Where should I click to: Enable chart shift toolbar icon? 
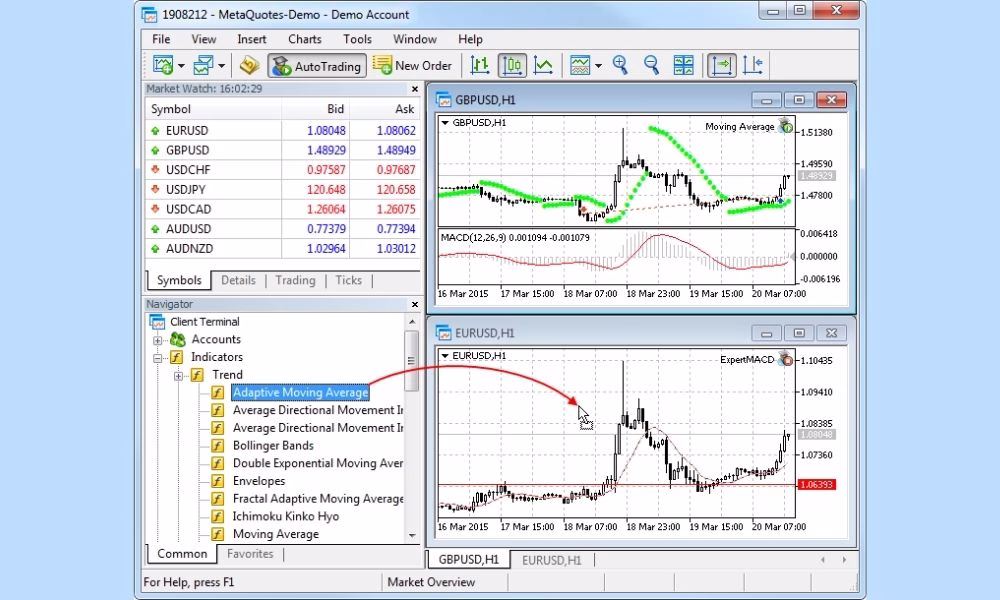[x=752, y=66]
